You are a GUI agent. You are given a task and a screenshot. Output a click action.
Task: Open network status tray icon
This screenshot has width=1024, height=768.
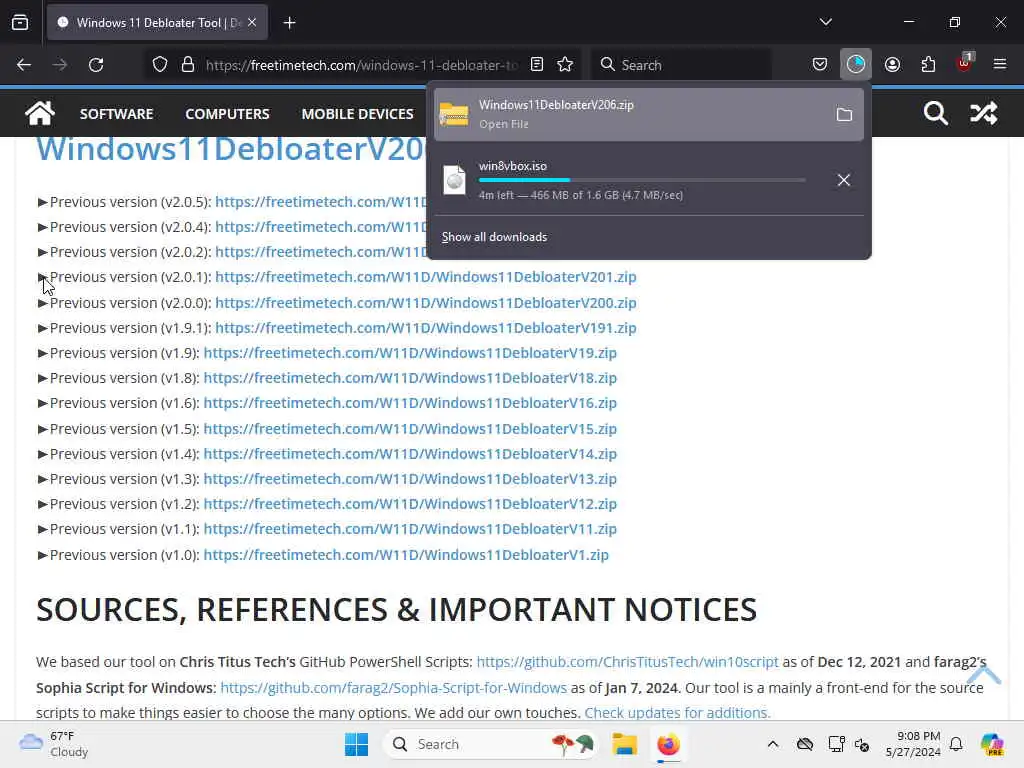pos(835,744)
